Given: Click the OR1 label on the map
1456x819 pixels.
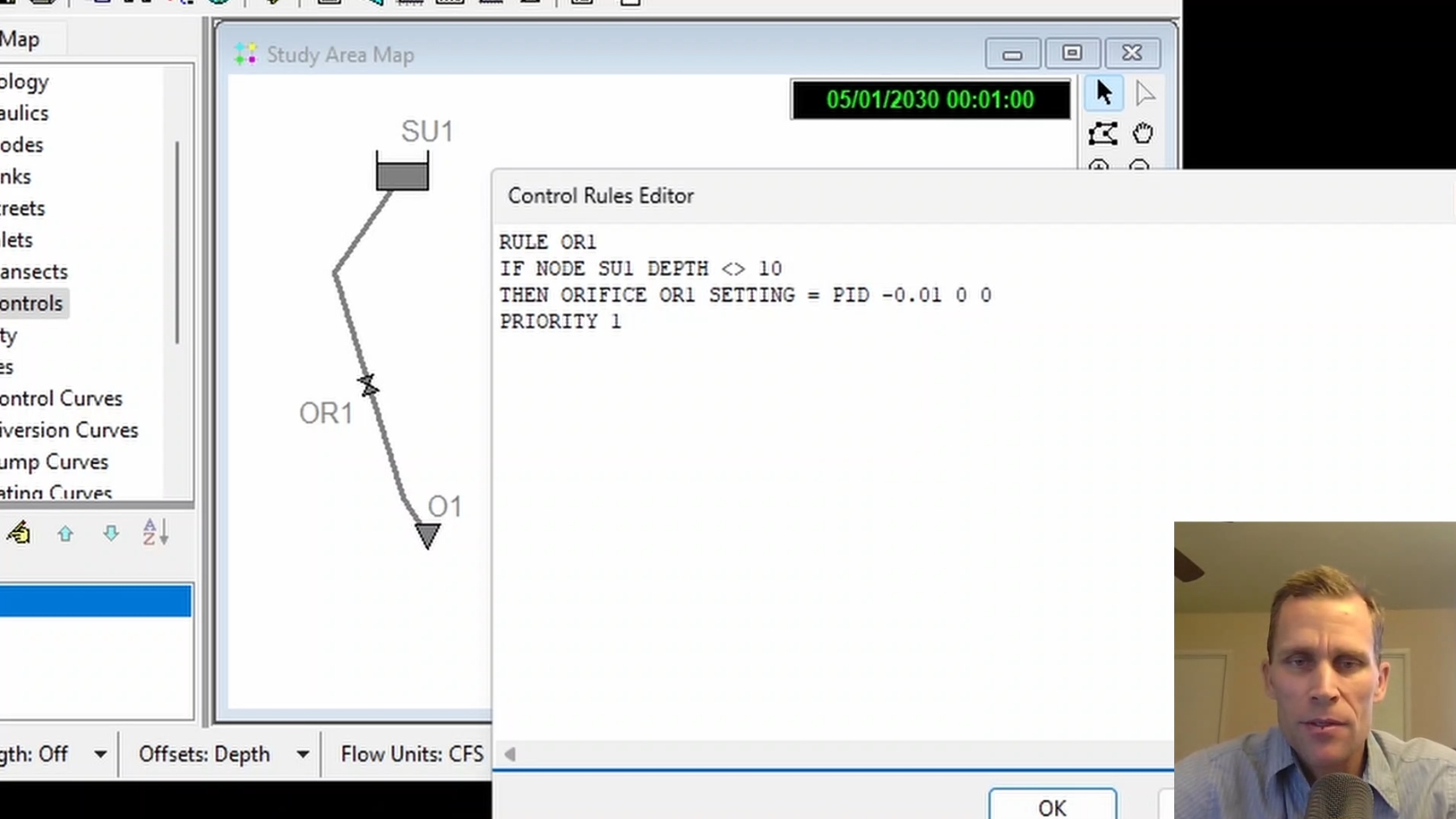Looking at the screenshot, I should pyautogui.click(x=326, y=413).
